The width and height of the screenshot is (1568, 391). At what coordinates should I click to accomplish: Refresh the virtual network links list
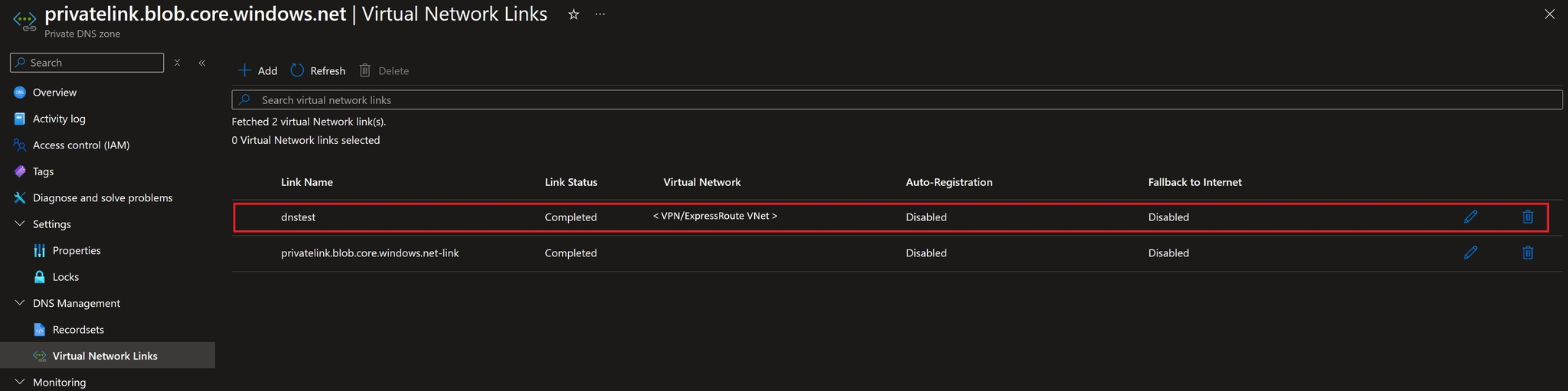(x=318, y=70)
